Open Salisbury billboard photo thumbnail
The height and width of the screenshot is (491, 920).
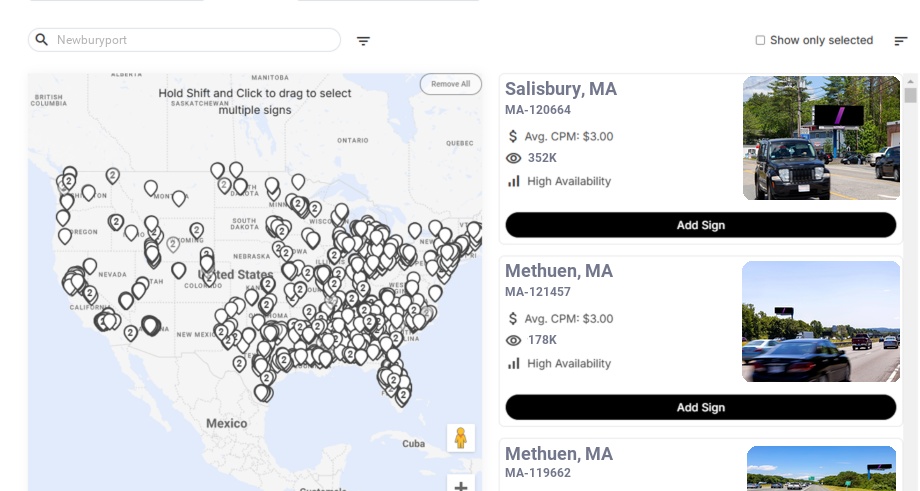point(821,138)
